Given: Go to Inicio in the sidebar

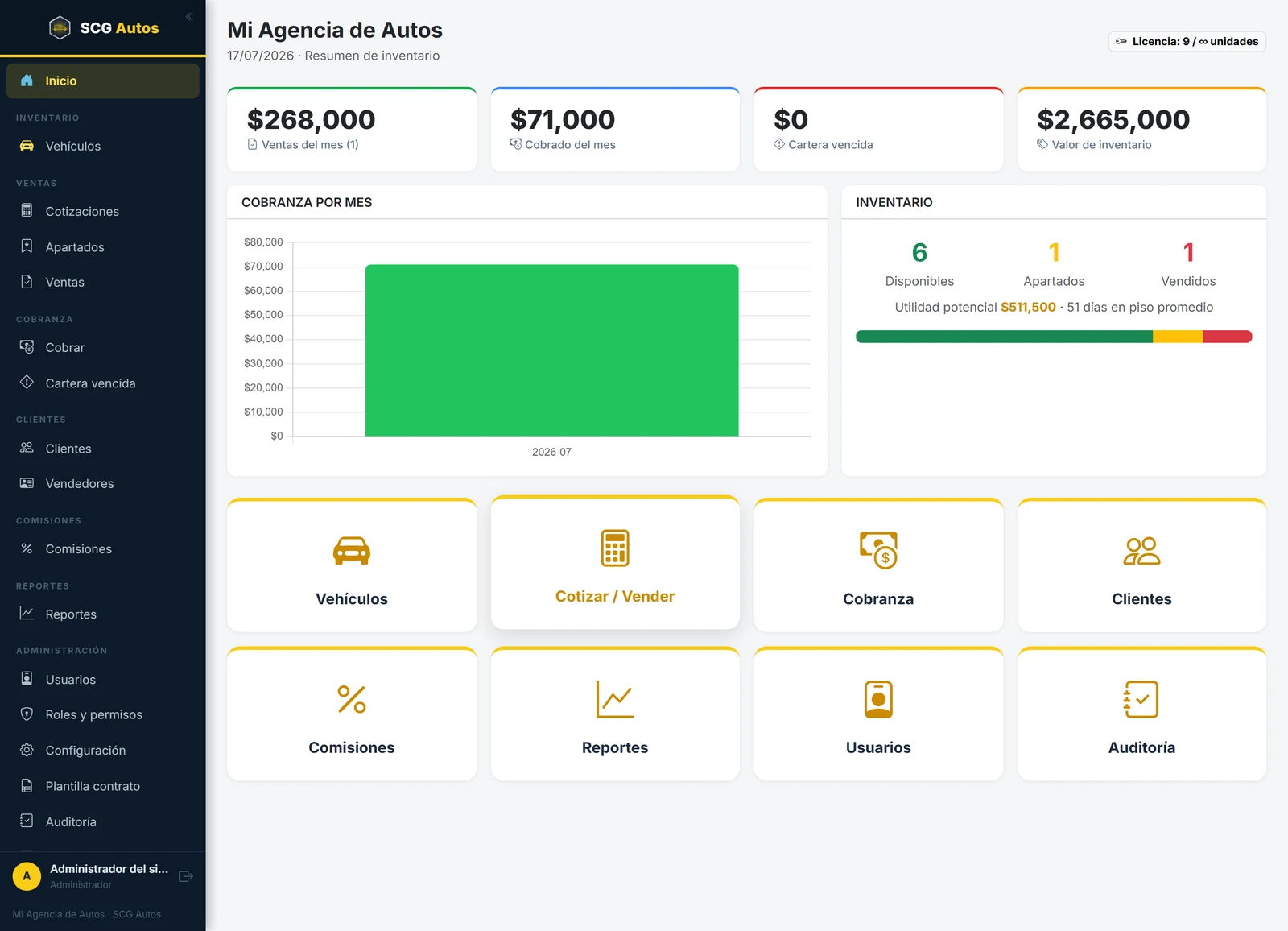Looking at the screenshot, I should [x=103, y=81].
